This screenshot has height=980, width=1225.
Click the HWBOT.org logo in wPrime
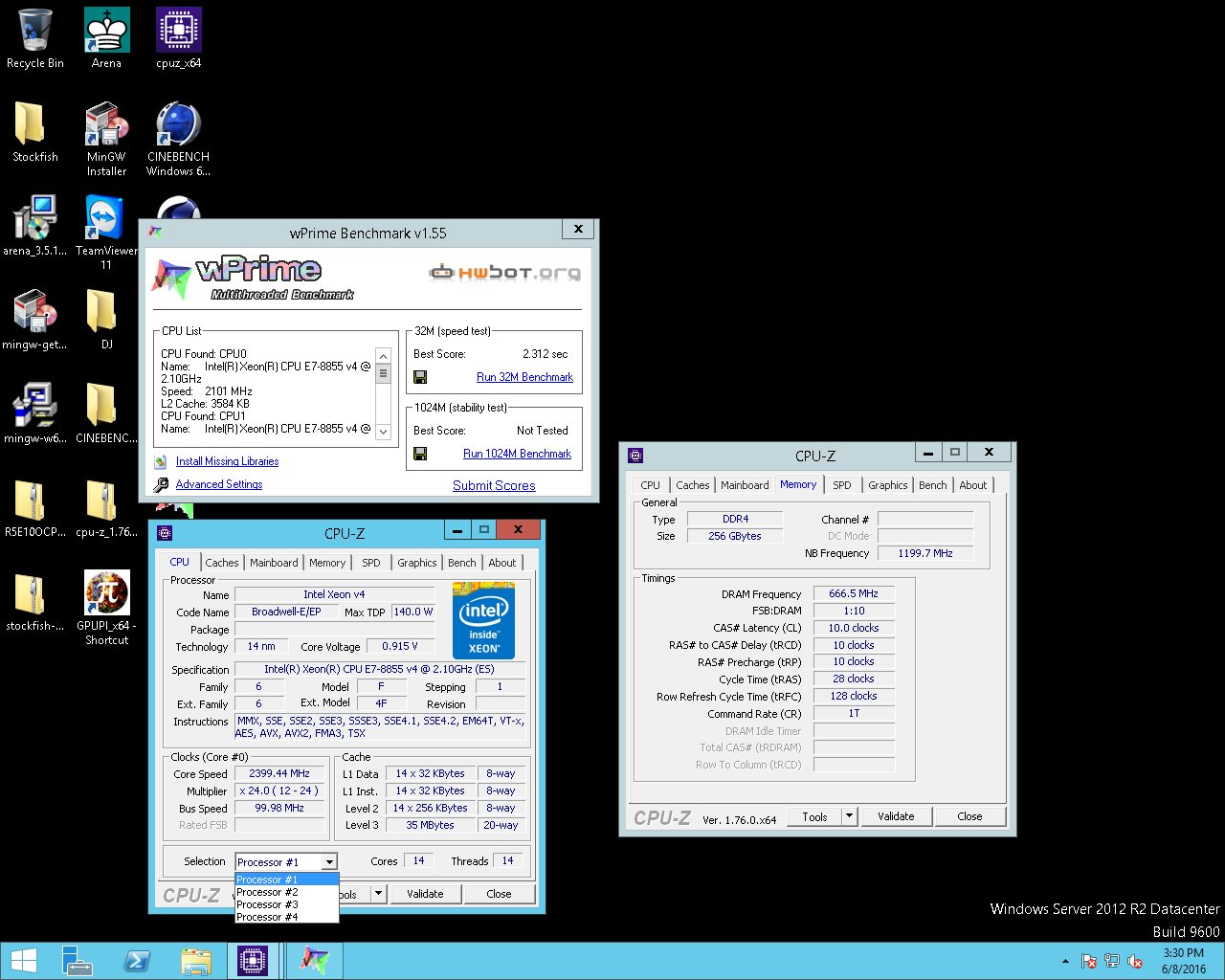(x=504, y=273)
